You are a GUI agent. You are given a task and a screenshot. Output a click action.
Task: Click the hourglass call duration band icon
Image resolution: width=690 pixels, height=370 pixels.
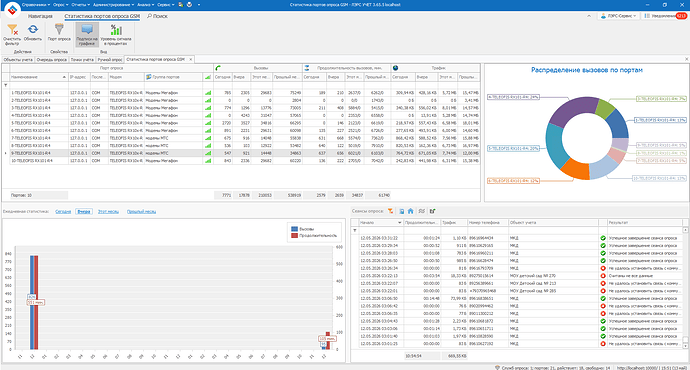coord(307,68)
